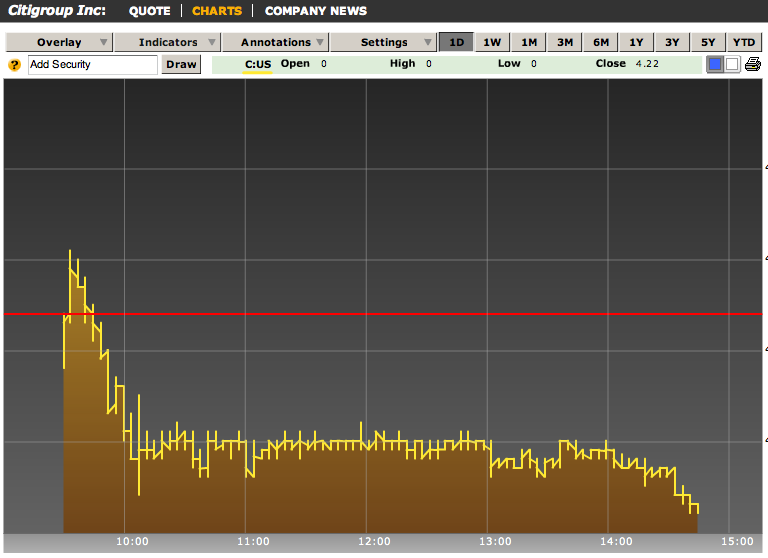
Task: Click the 13:00 time axis label
Action: coord(495,541)
